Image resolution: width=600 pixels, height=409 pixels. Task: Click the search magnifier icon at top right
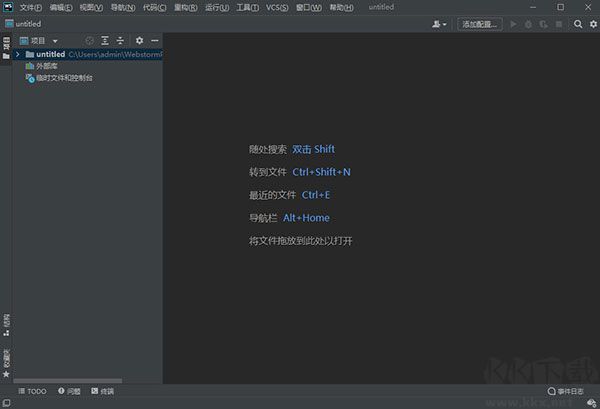pos(578,24)
